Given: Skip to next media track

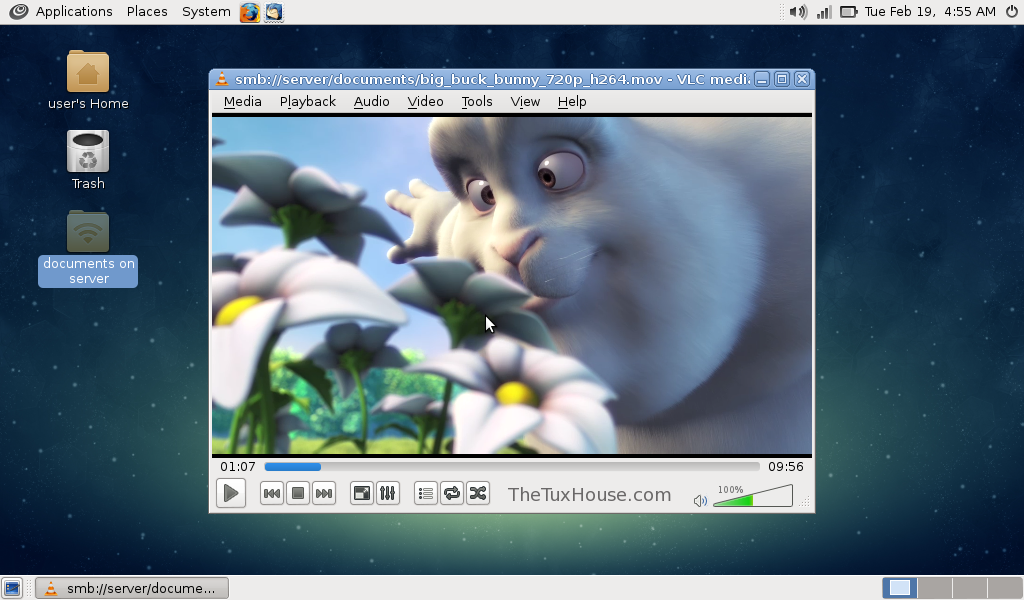Looking at the screenshot, I should coord(324,494).
